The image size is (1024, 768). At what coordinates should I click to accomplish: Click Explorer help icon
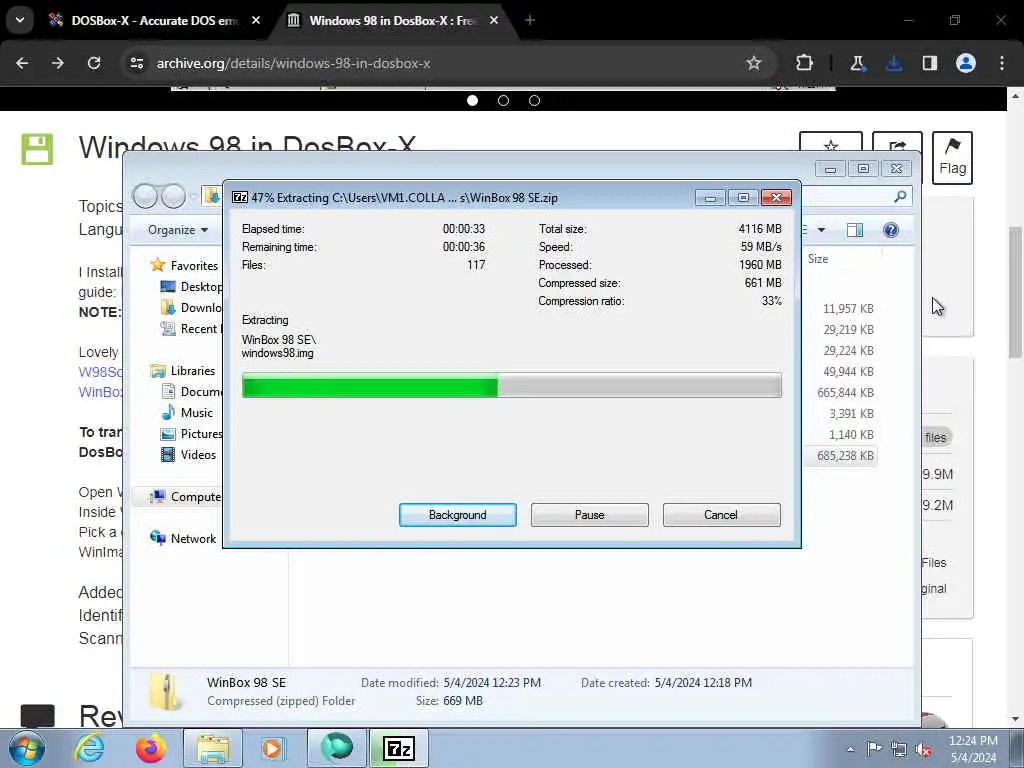tap(891, 230)
